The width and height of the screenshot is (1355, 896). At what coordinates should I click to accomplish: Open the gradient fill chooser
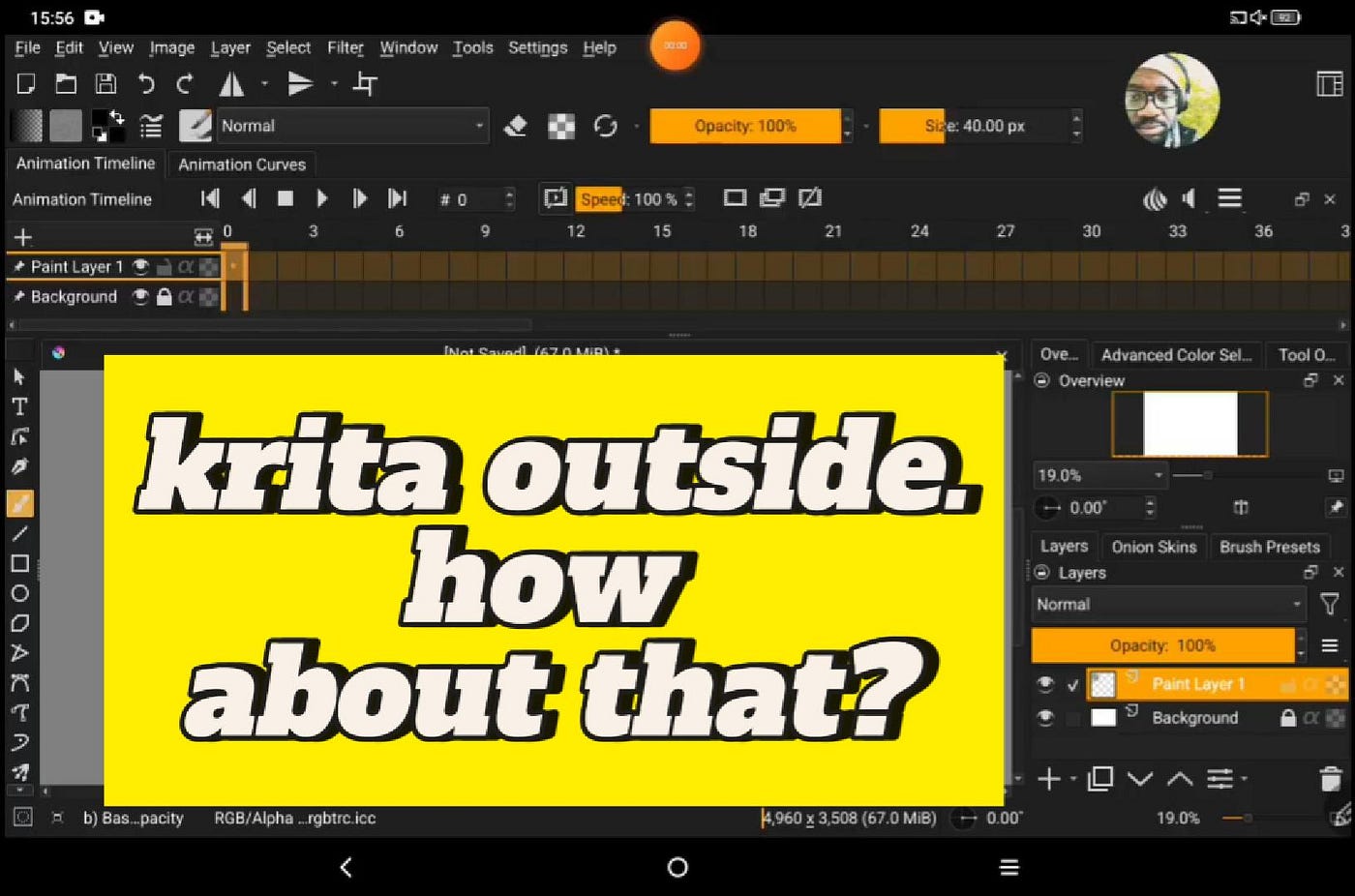[x=26, y=126]
